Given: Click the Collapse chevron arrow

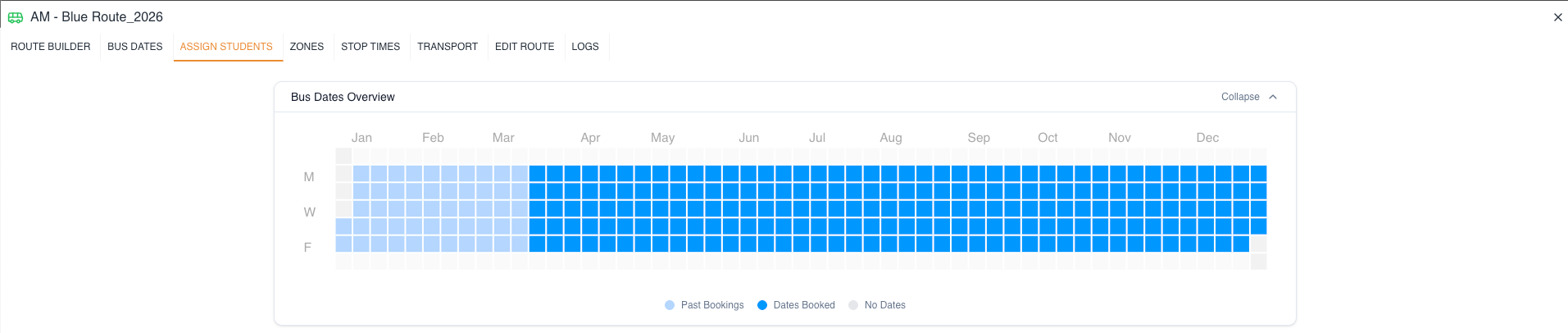Looking at the screenshot, I should [x=1273, y=97].
